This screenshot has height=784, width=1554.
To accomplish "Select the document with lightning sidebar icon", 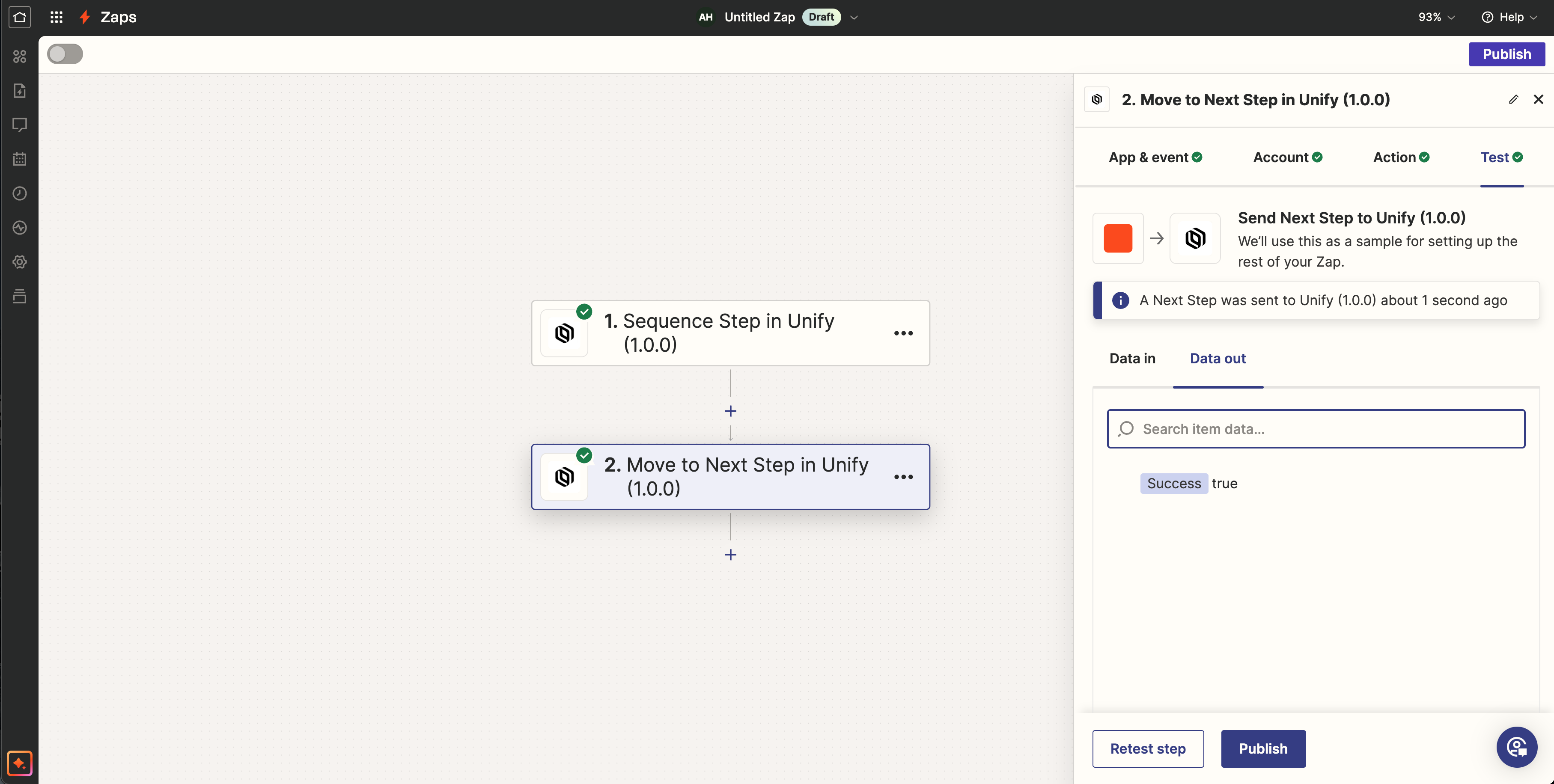I will (x=20, y=90).
